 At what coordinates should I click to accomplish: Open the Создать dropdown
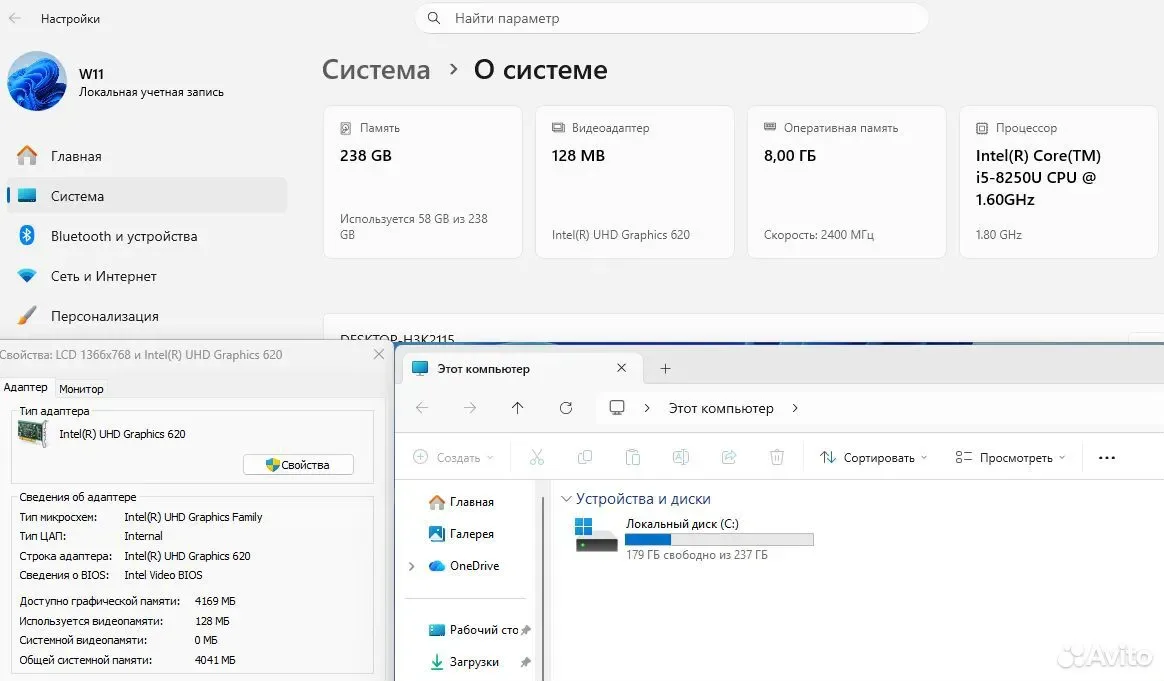point(453,457)
